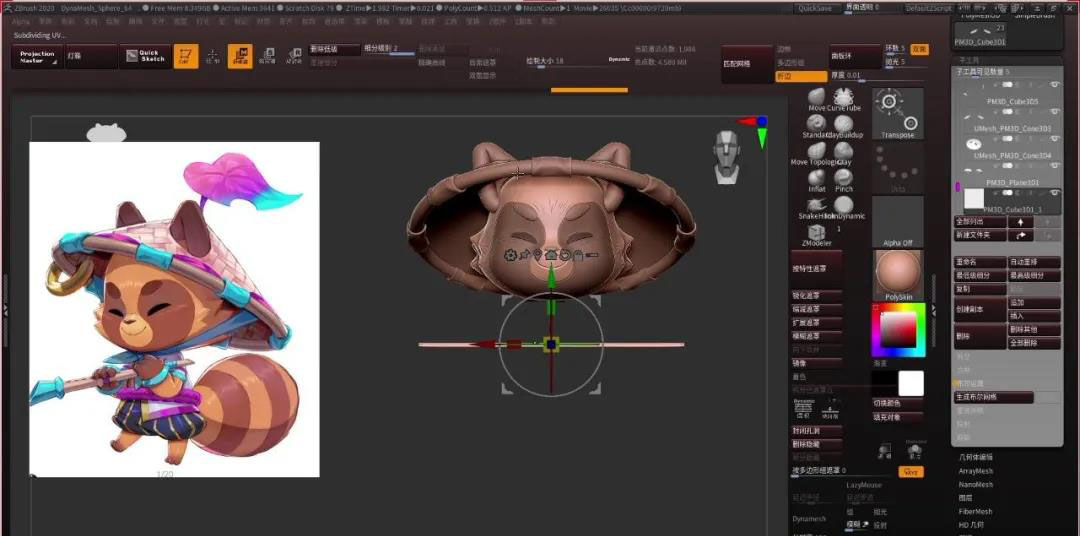Select the Standard brush

(x=817, y=126)
